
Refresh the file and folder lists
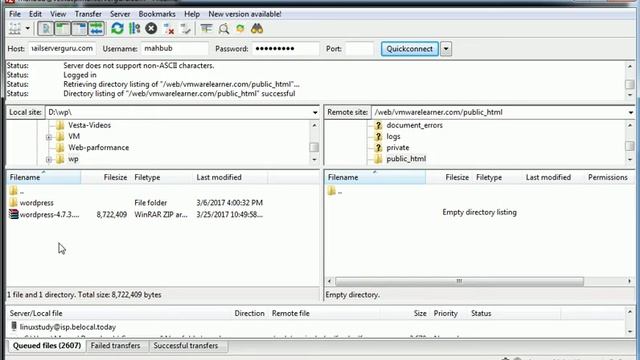[118, 29]
